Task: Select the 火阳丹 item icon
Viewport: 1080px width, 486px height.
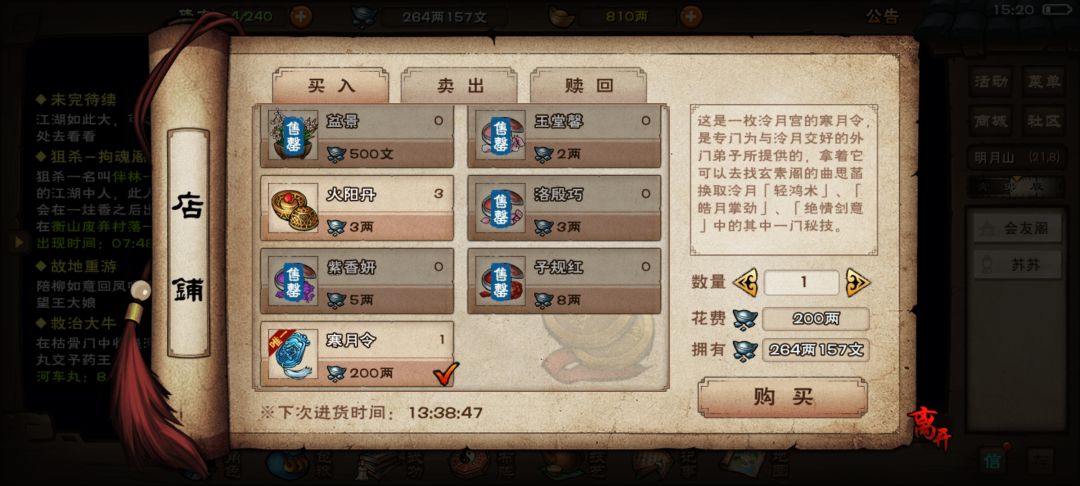Action: pyautogui.click(x=293, y=208)
